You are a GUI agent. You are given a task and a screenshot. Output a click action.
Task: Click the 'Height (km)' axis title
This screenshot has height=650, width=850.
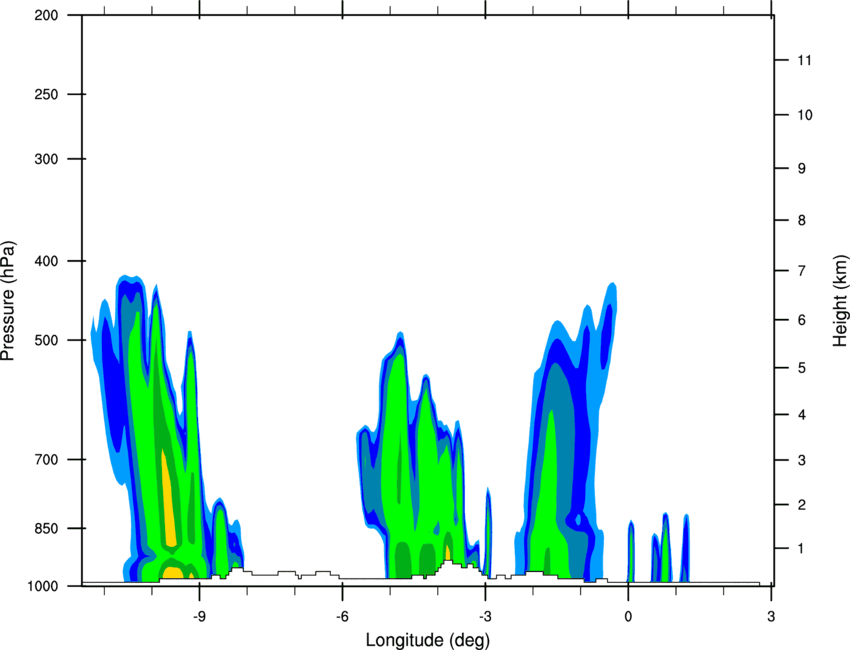pyautogui.click(x=840, y=301)
